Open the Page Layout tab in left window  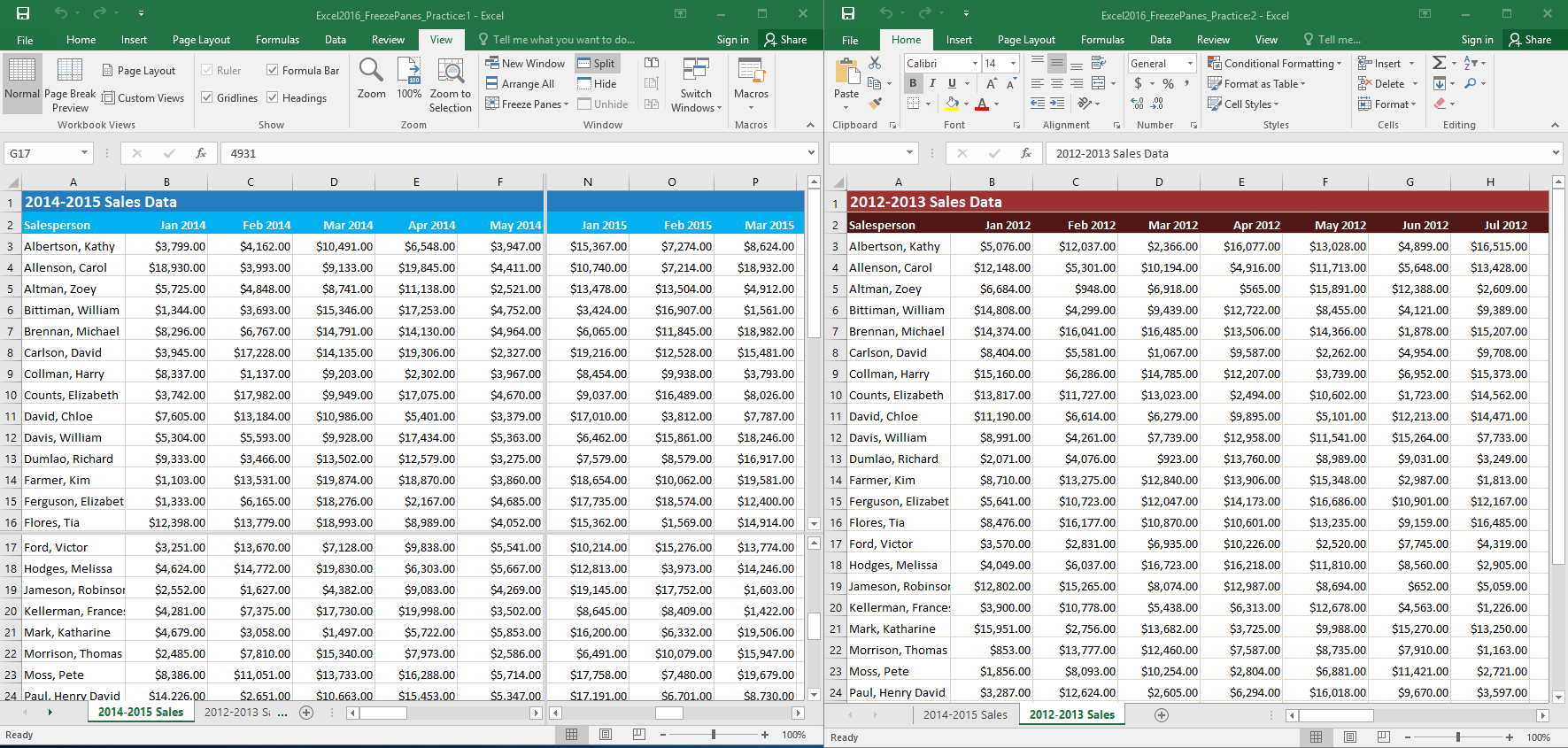[x=201, y=40]
